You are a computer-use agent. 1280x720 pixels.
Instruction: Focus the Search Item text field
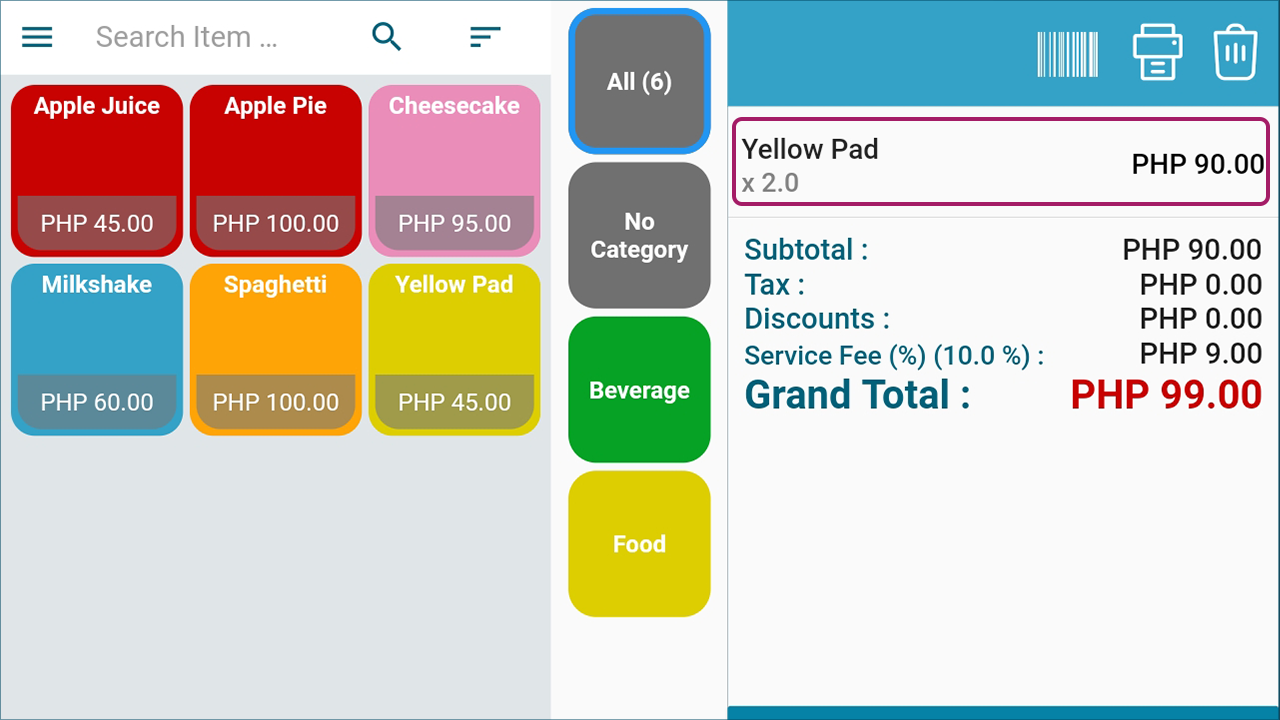220,37
